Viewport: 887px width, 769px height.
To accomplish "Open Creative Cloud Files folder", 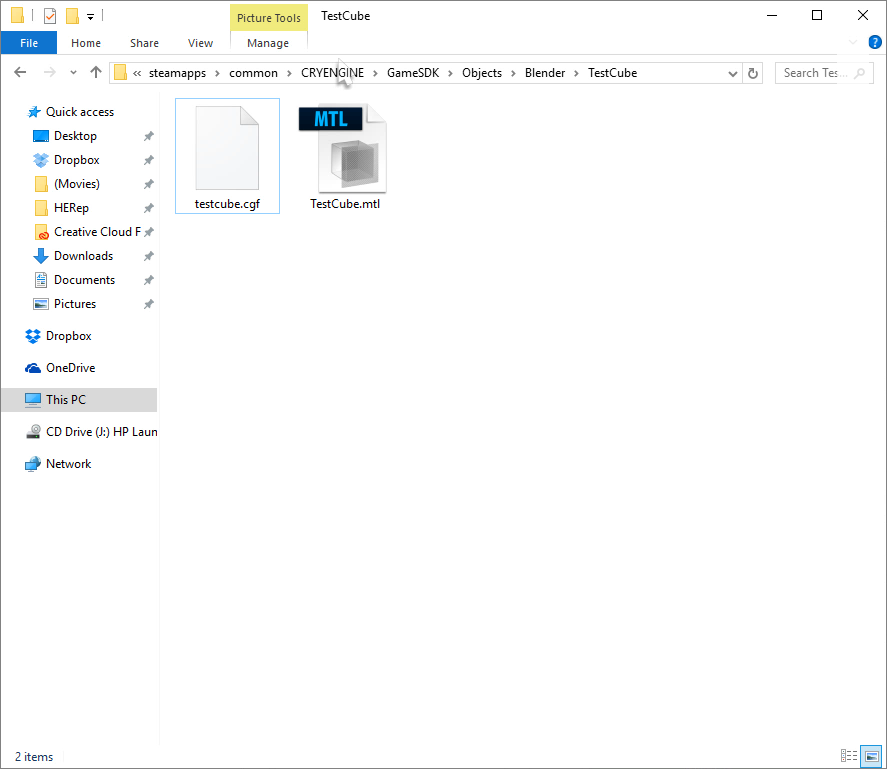I will pos(97,232).
